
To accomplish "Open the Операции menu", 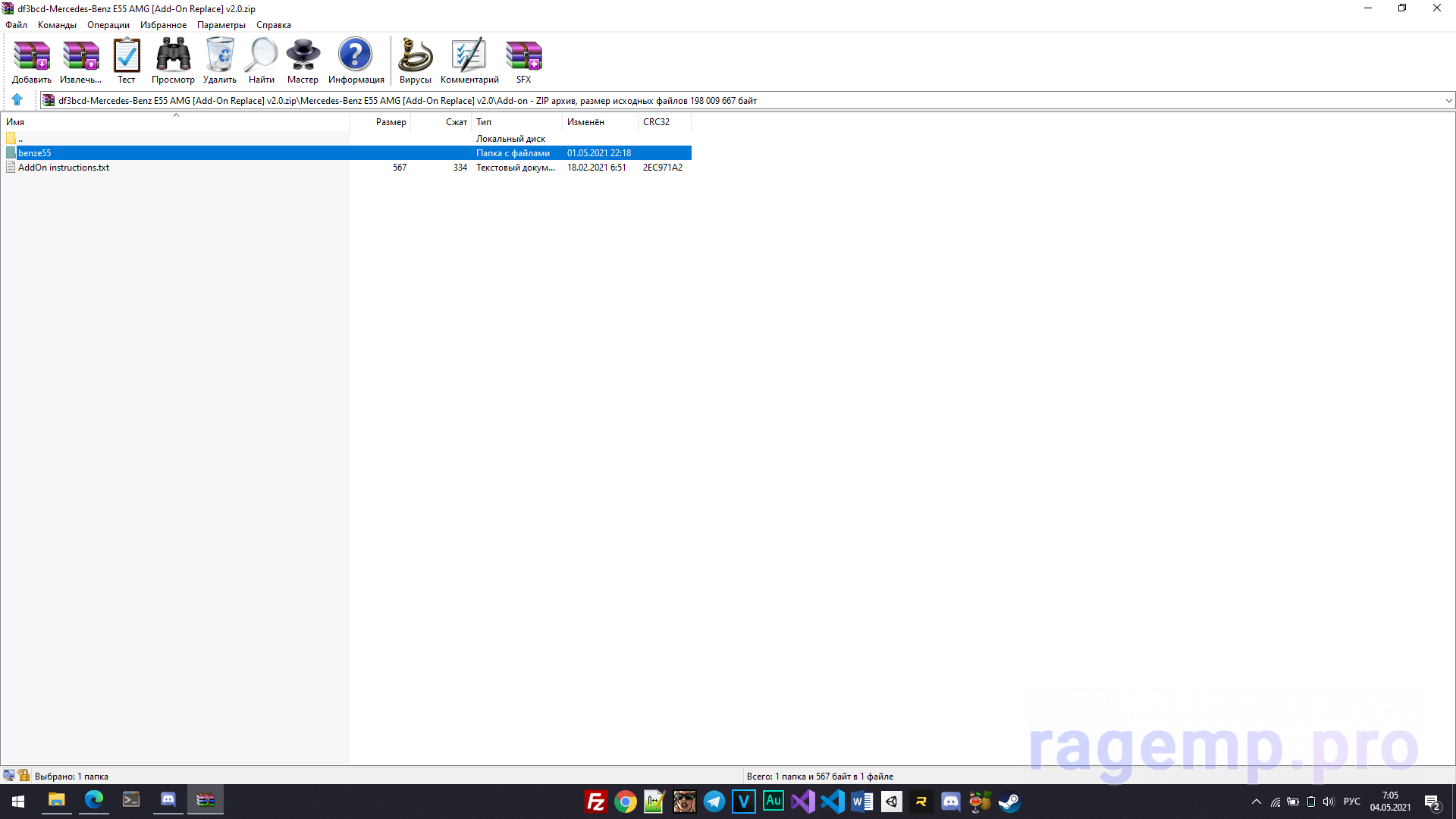I will (x=108, y=25).
